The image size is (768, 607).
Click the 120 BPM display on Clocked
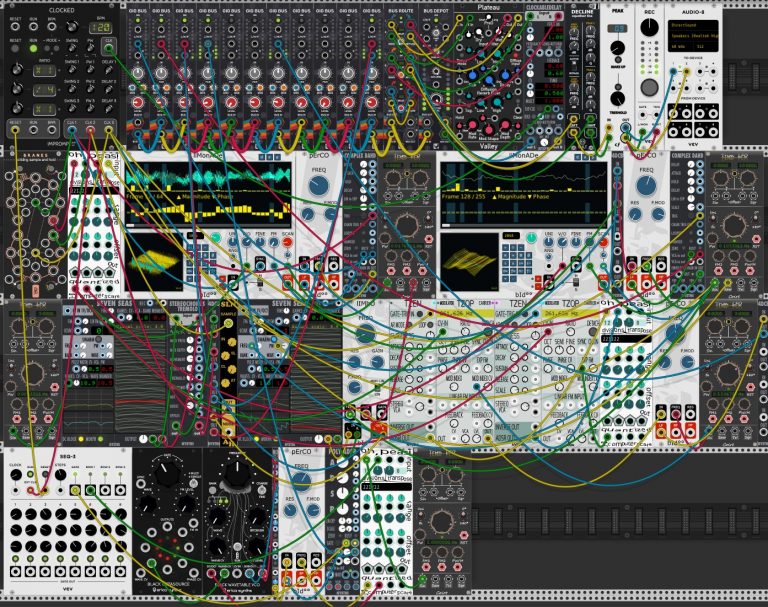100,27
